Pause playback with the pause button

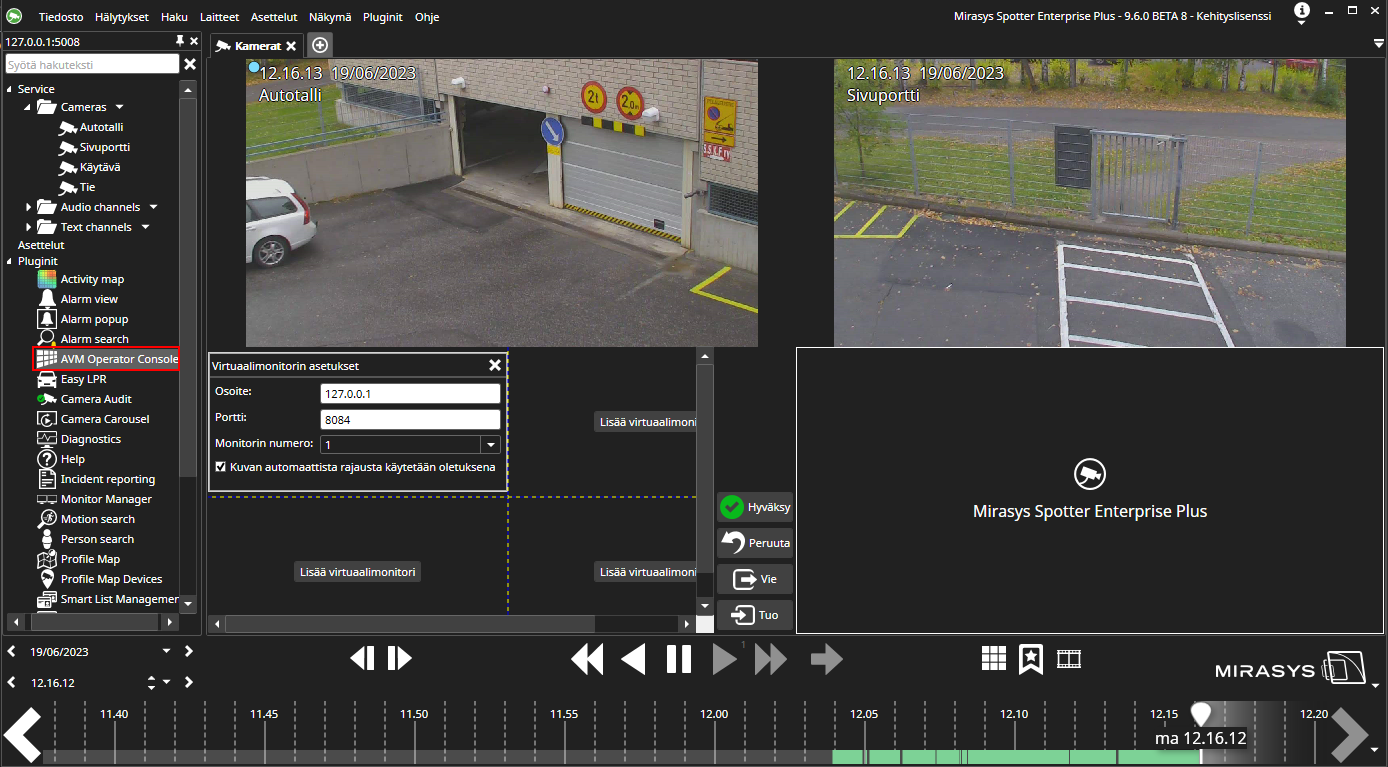[x=679, y=659]
